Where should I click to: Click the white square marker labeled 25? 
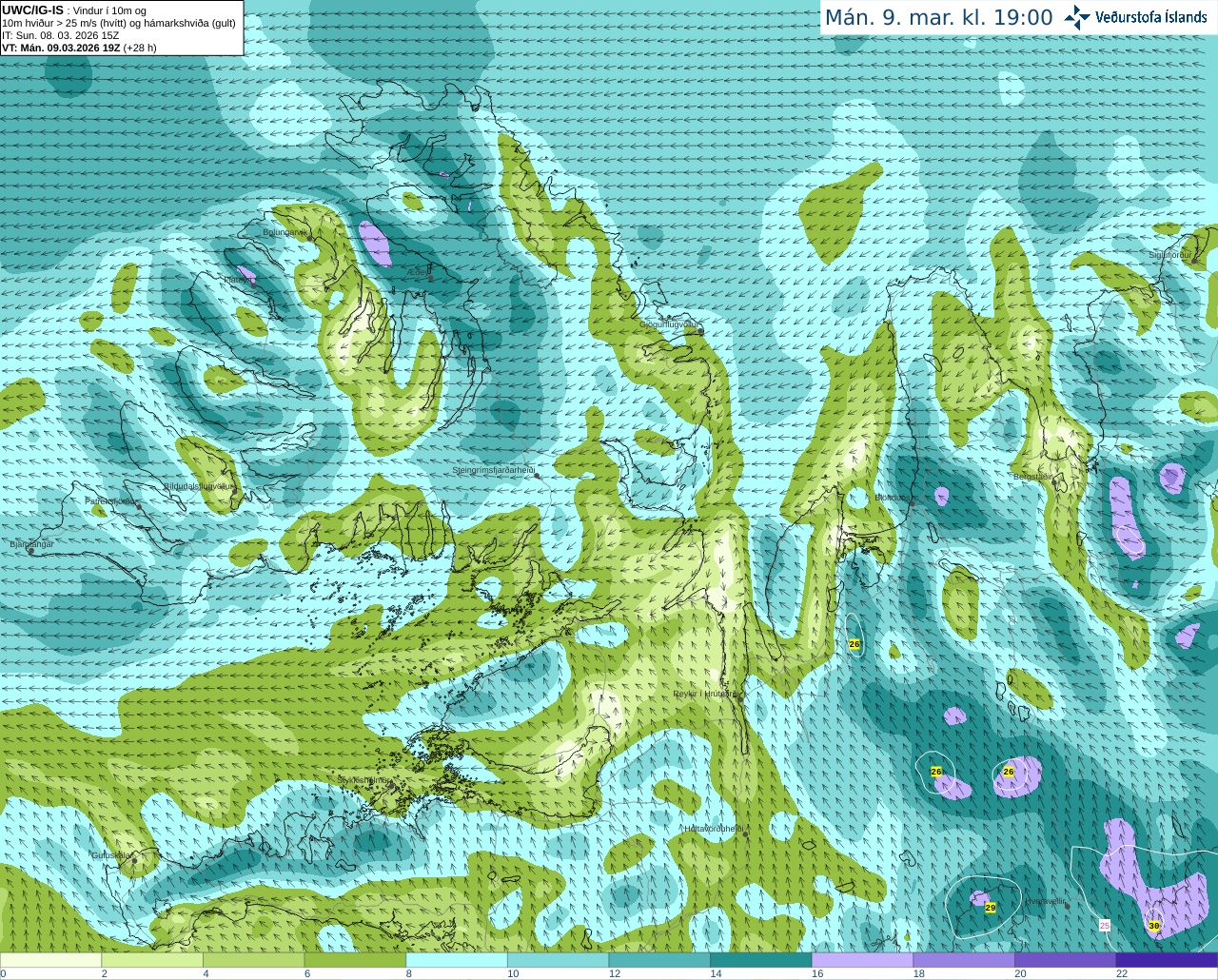(1105, 925)
